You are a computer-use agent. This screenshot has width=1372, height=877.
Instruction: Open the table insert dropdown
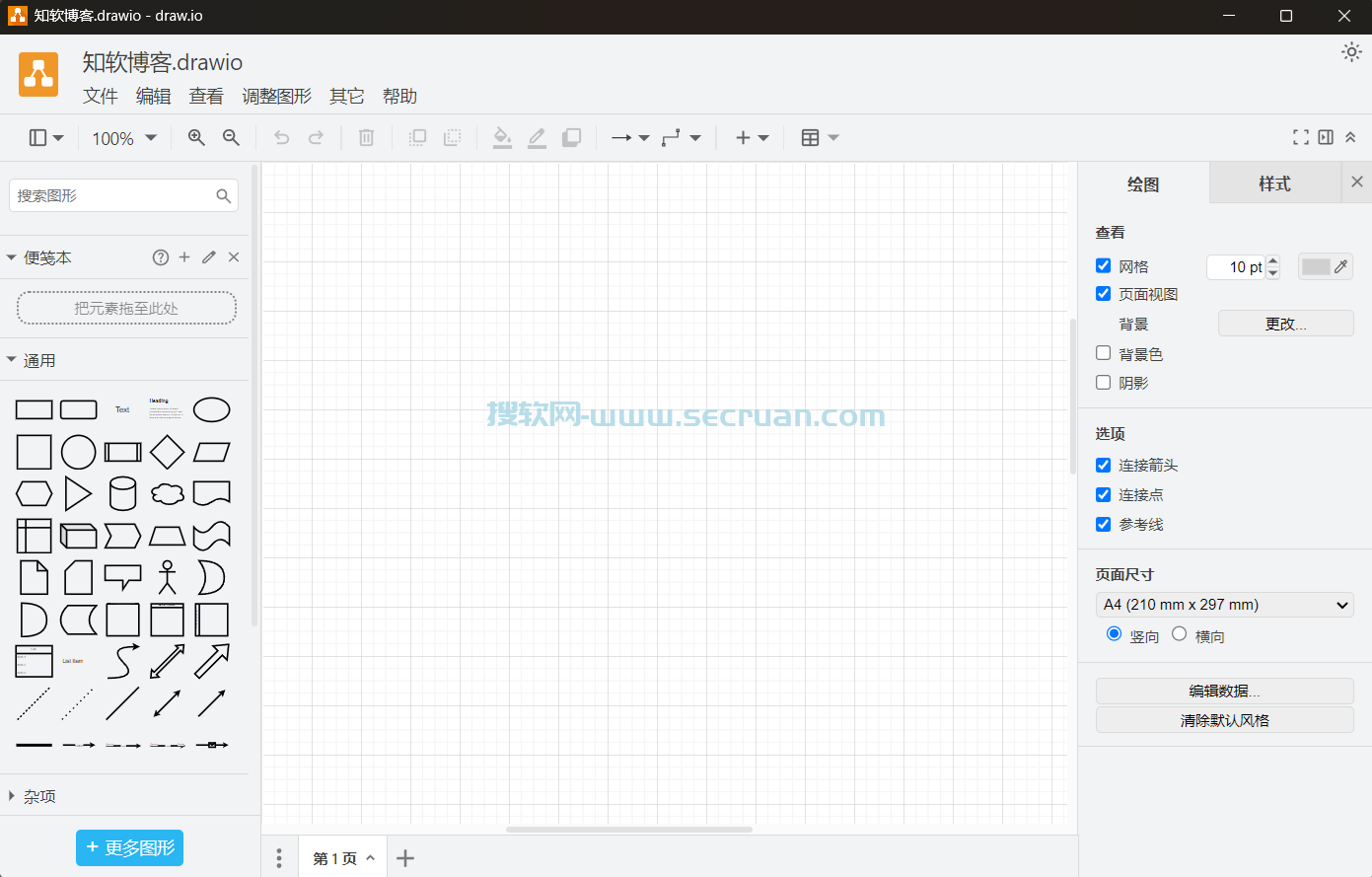pyautogui.click(x=820, y=138)
